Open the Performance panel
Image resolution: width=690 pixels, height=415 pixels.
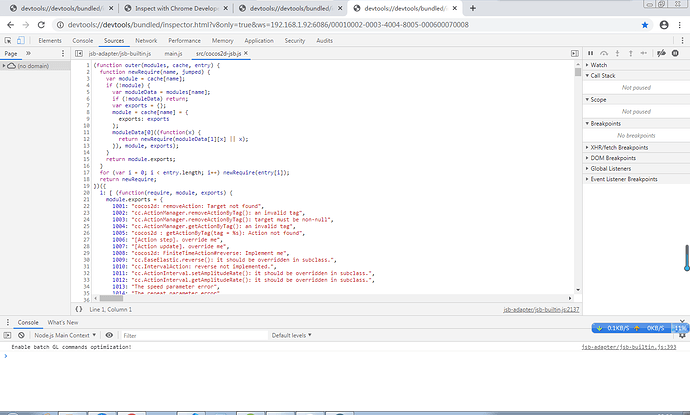[x=184, y=40]
